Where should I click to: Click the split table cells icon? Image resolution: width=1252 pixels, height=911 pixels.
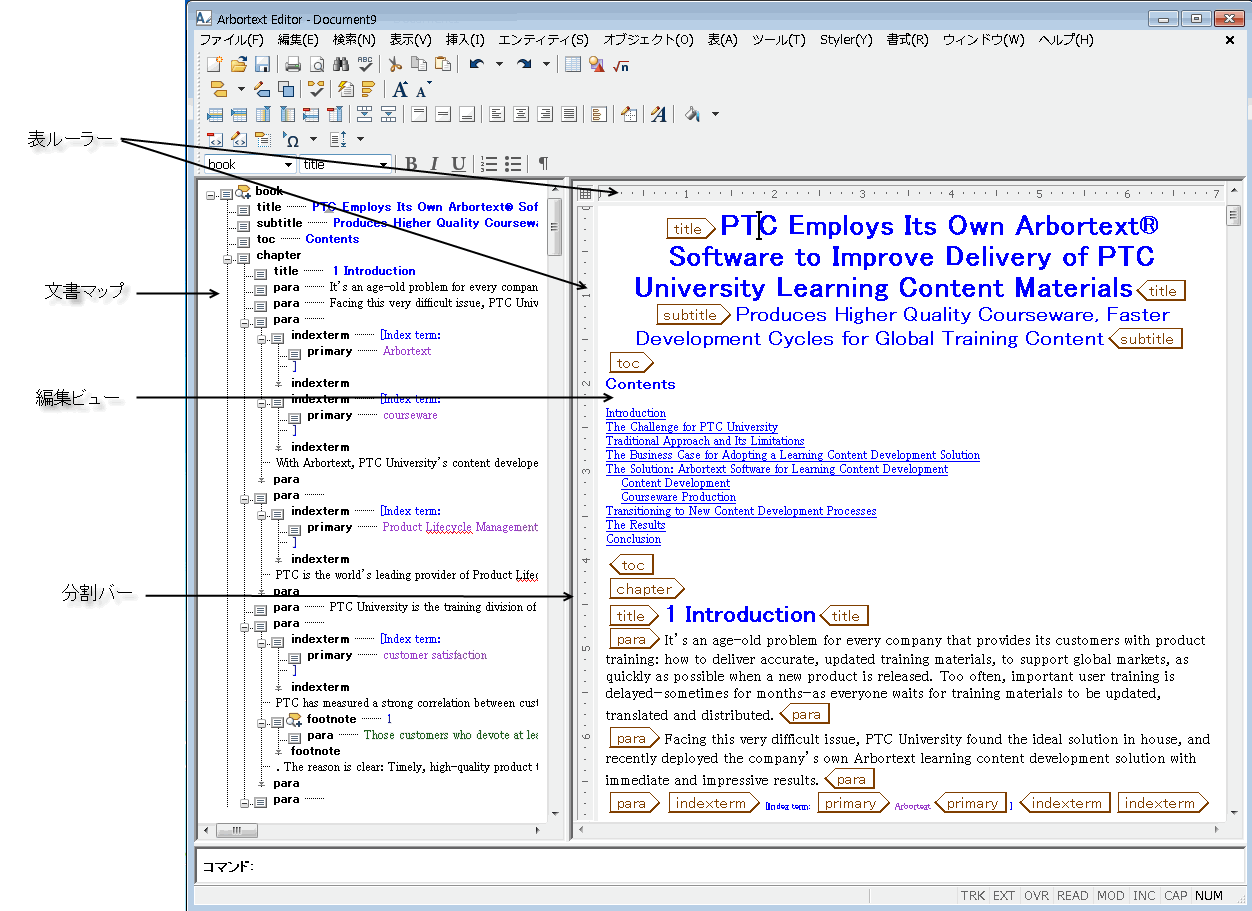click(388, 114)
